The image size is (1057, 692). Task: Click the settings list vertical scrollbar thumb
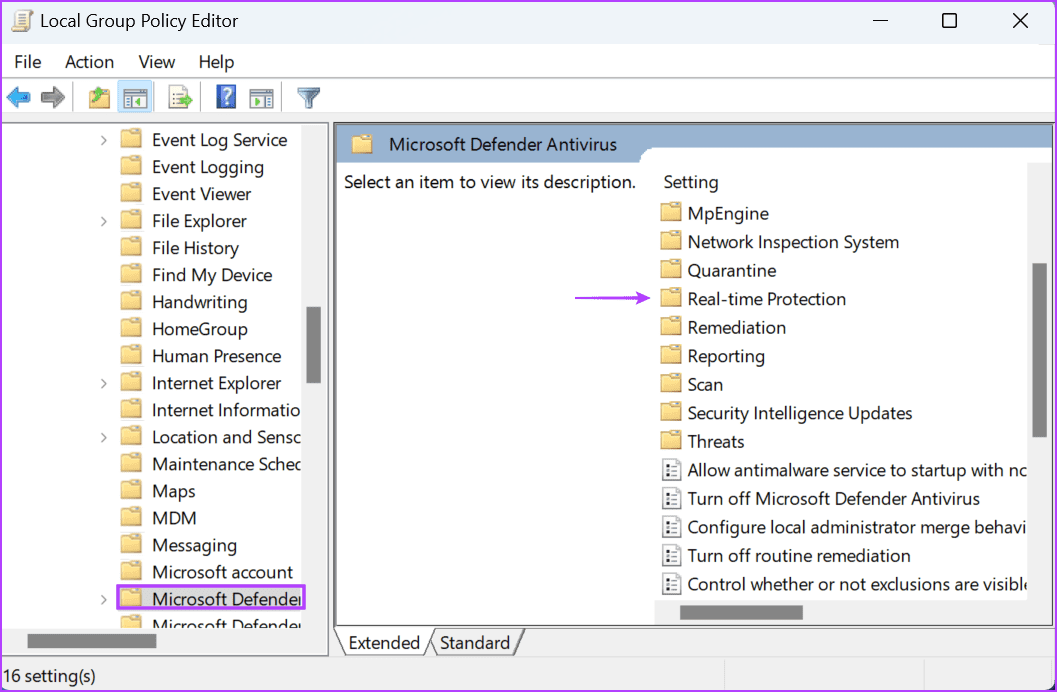1039,350
